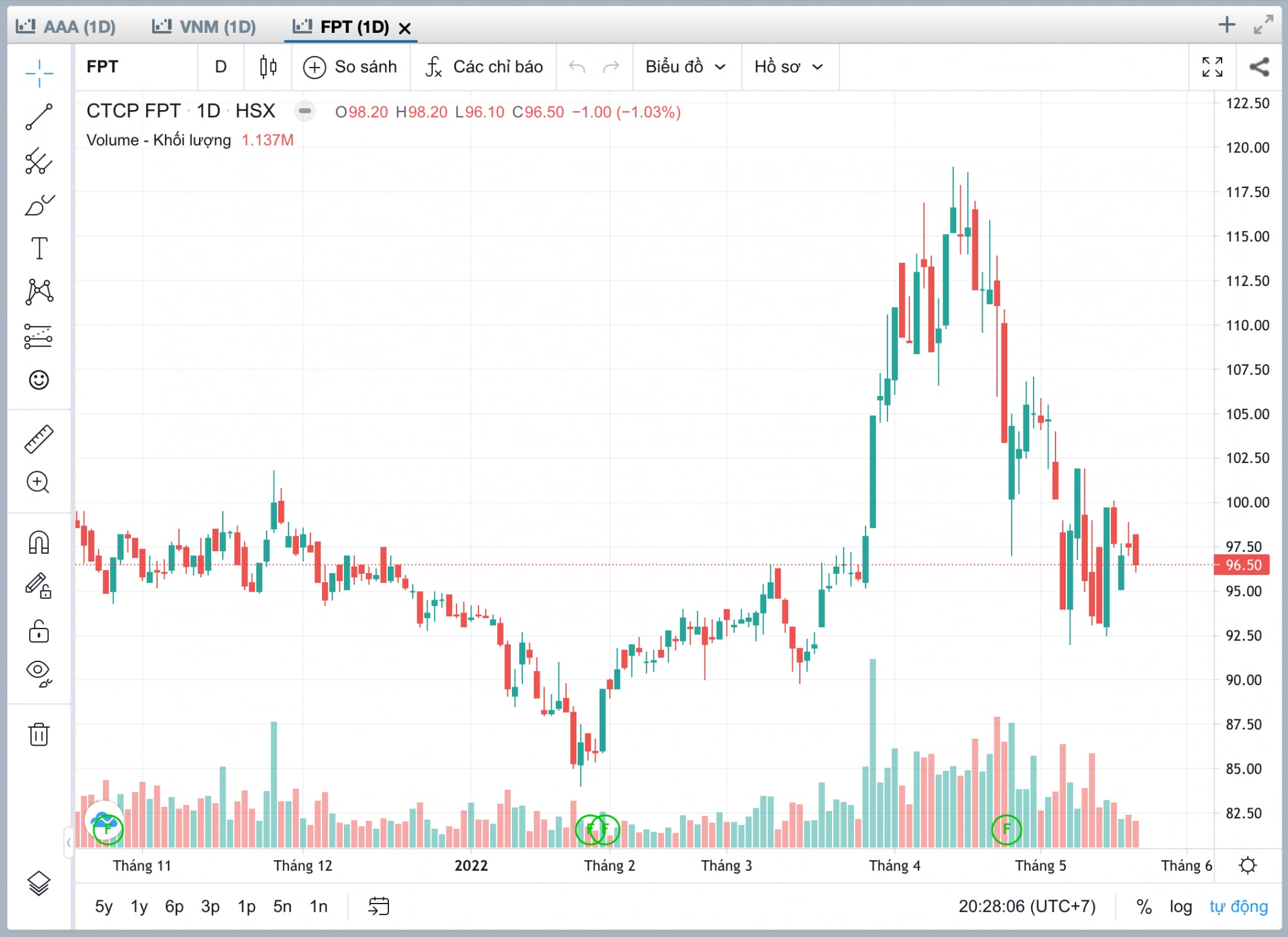Enter fullscreen chart mode
This screenshot has height=937, width=1288.
tap(1212, 66)
